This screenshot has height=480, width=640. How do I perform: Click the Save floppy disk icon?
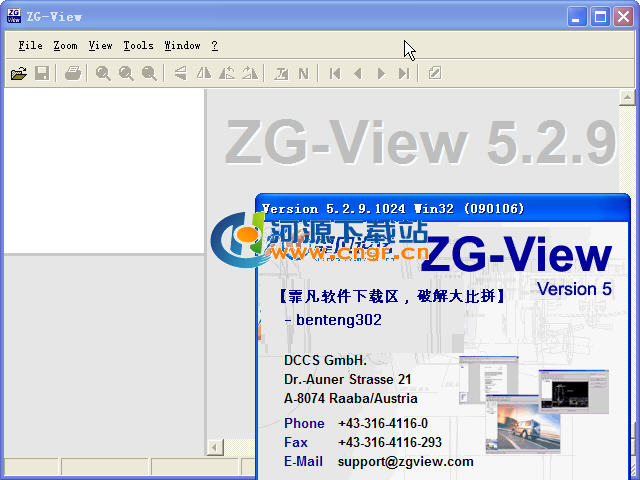[42, 73]
